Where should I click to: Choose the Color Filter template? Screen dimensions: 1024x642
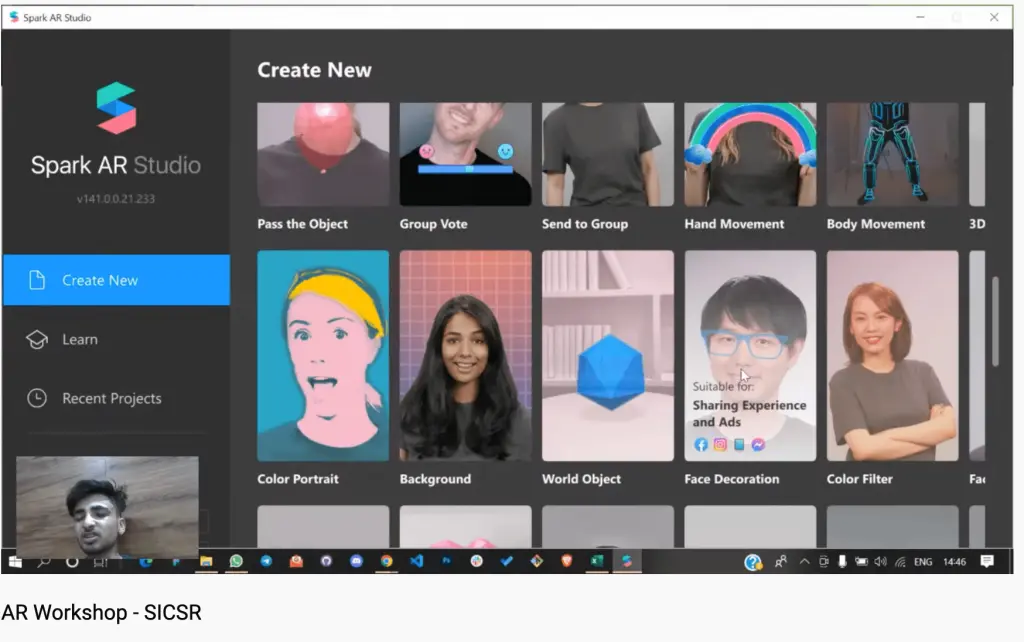pyautogui.click(x=893, y=356)
